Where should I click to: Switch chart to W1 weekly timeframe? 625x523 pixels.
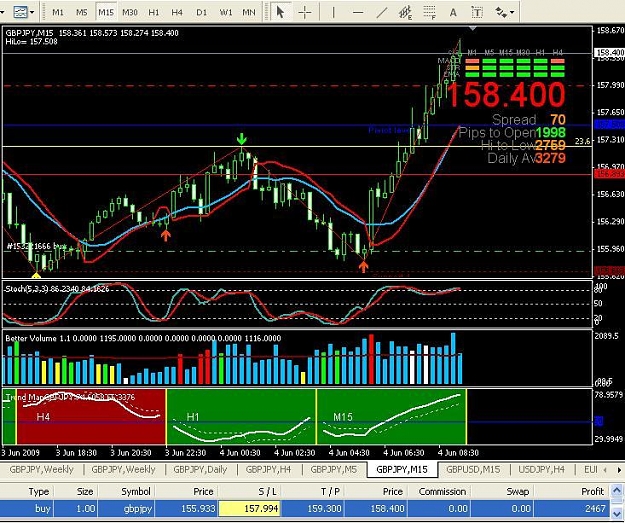(x=226, y=12)
